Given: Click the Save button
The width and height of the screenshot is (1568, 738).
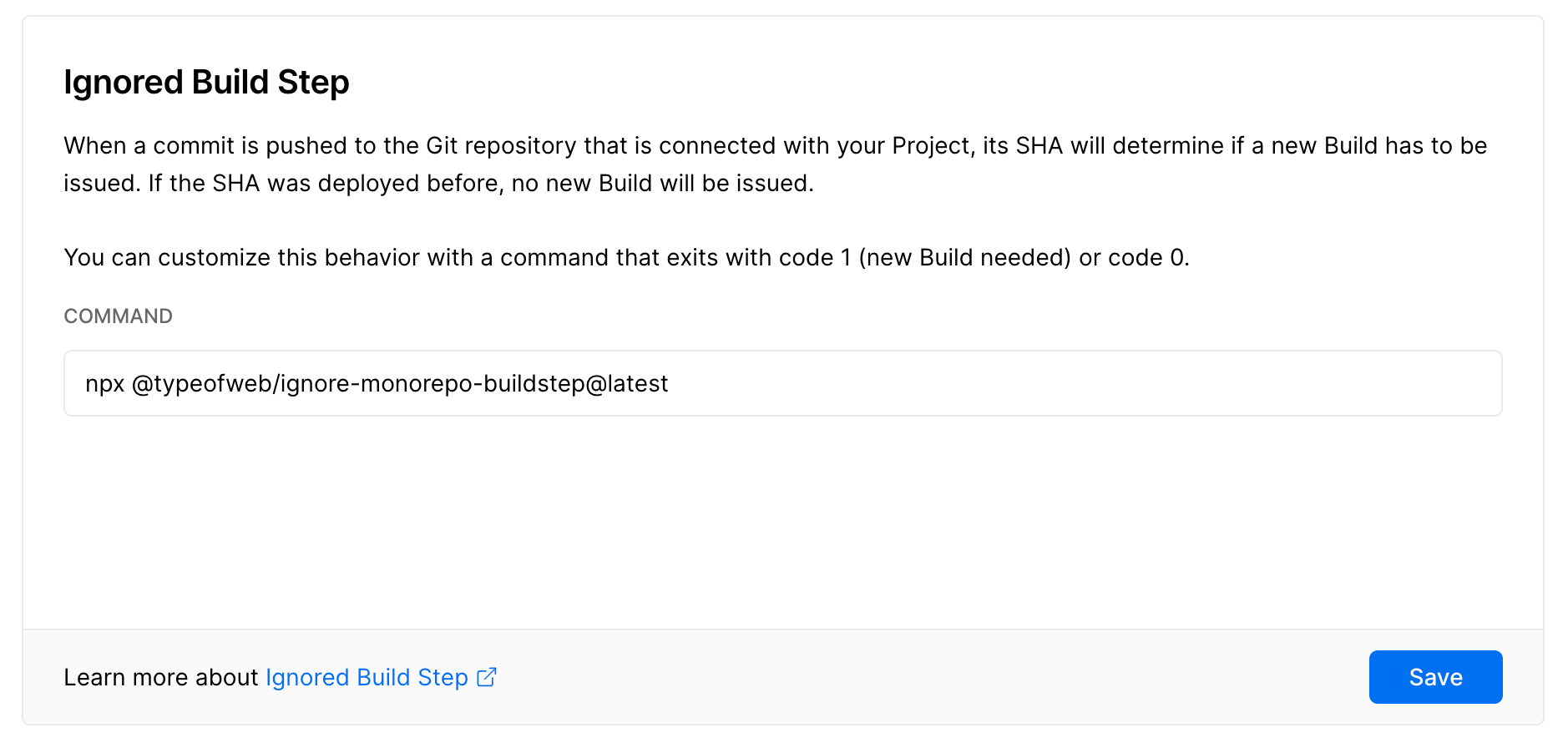Looking at the screenshot, I should click(1435, 677).
